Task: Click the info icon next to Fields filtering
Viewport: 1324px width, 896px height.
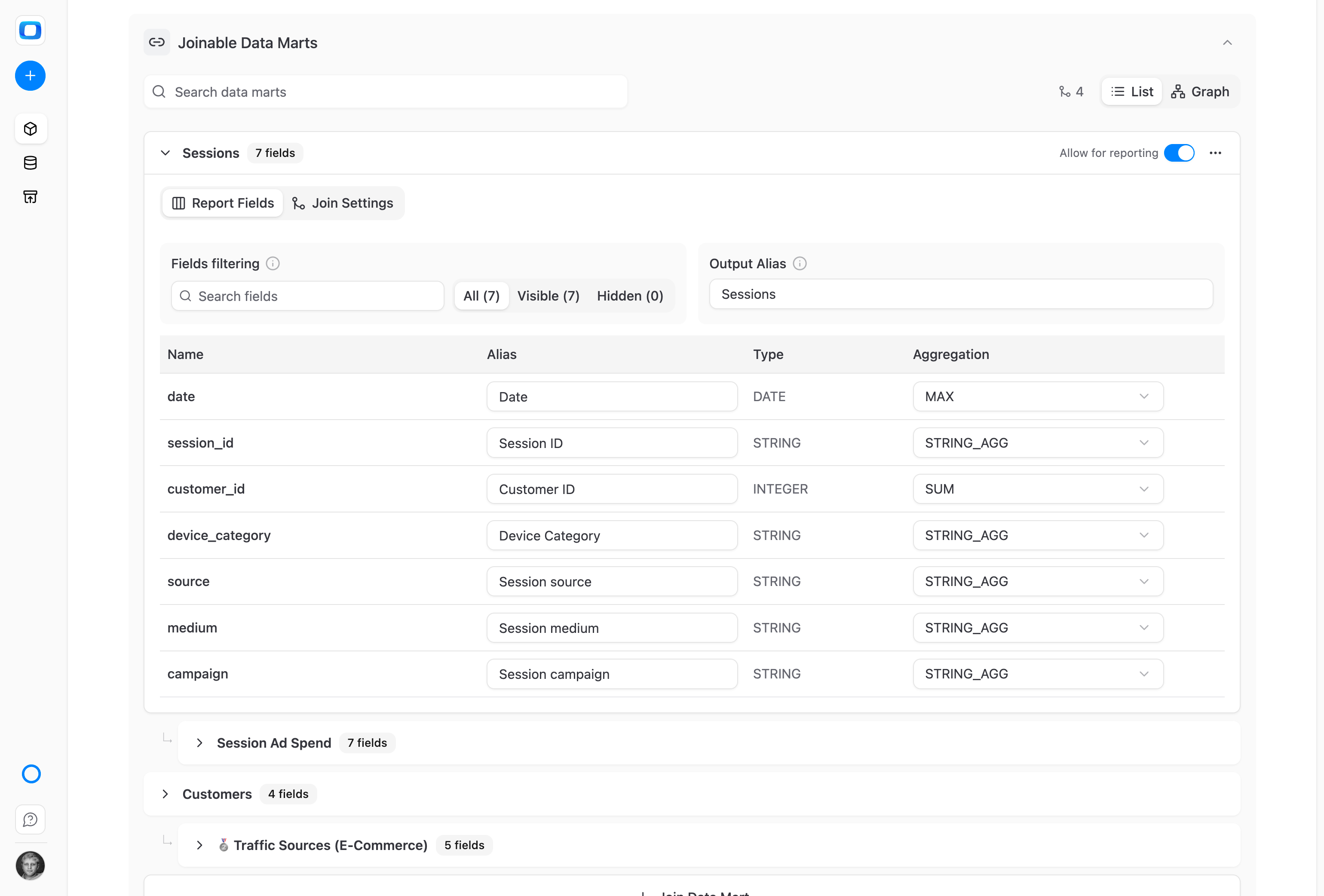Action: click(273, 264)
